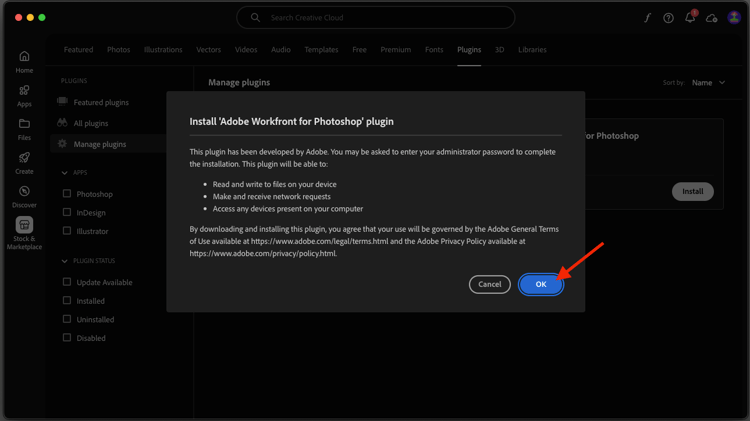The image size is (750, 421).
Task: Switch to the Photos tab
Action: [x=119, y=50]
